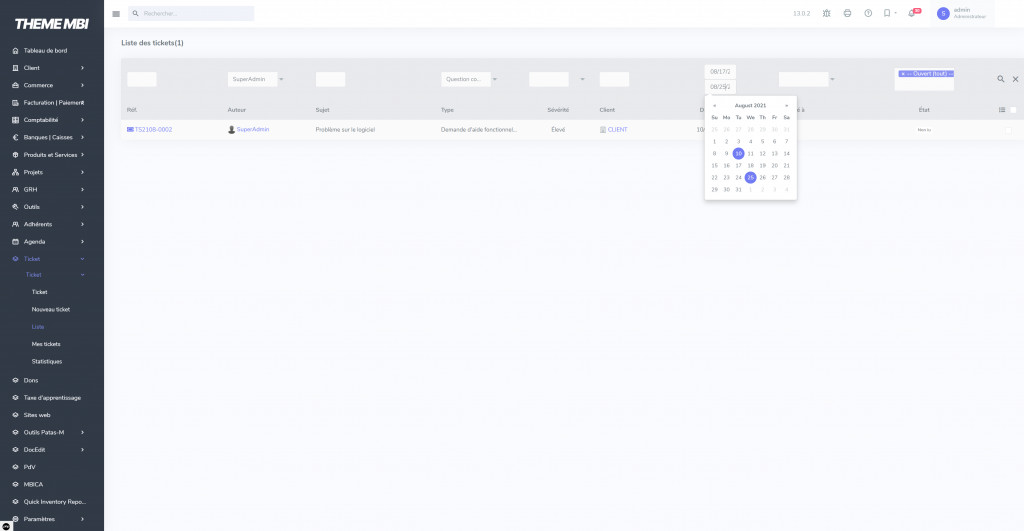Click the Sujet filter input field
The image size is (1024, 531).
tap(330, 79)
